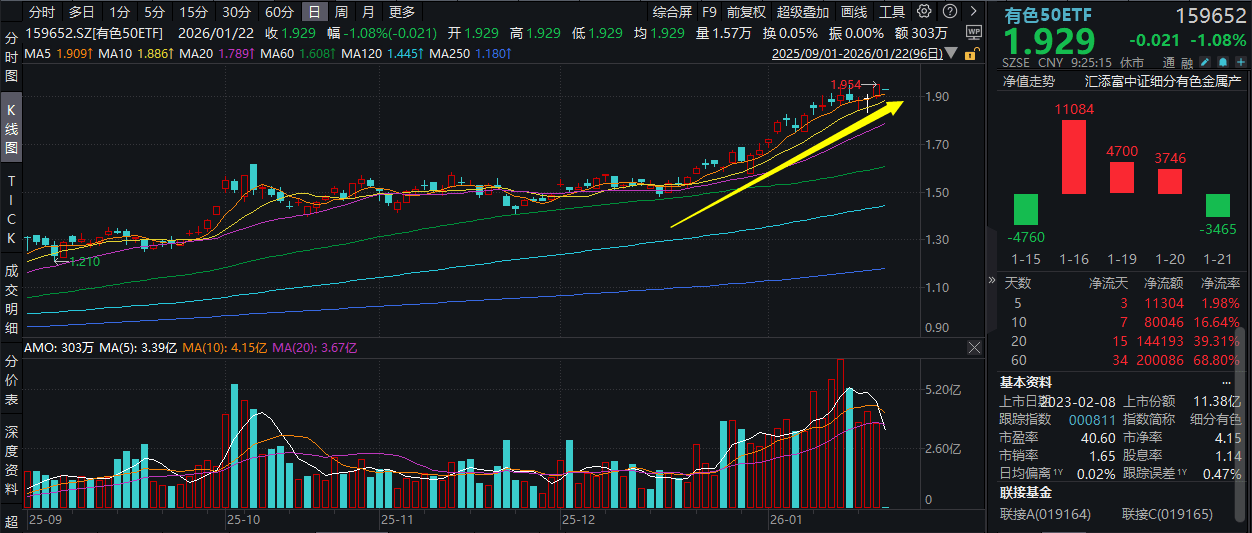Click the pencil edit icon beside 融
Screen dimensions: 1252x533
tap(1212, 61)
